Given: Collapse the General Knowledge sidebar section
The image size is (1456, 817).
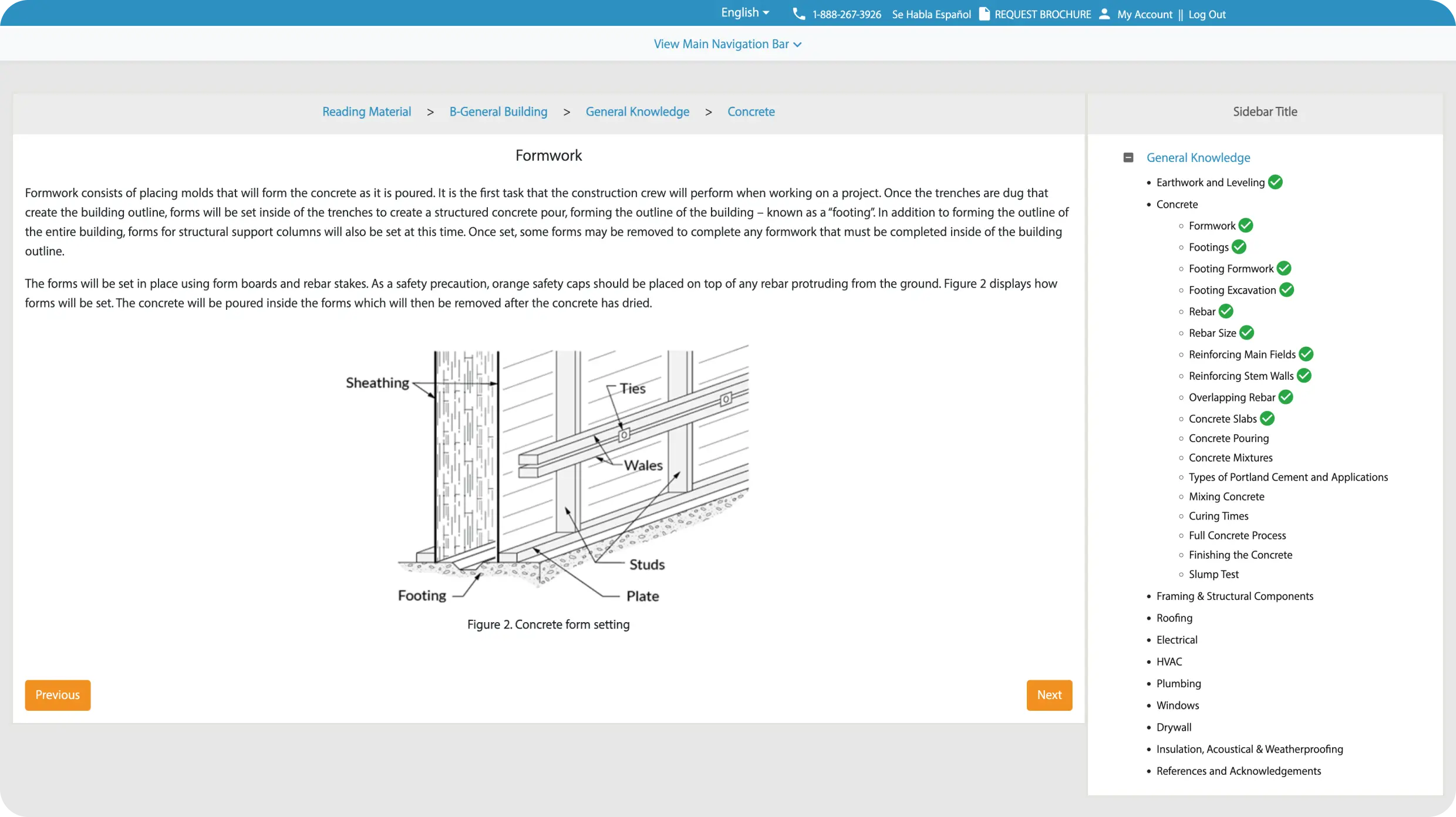Looking at the screenshot, I should pos(1128,157).
